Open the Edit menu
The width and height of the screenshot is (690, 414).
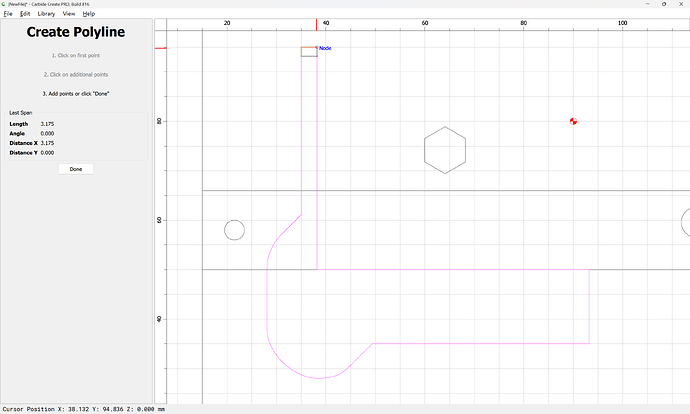click(25, 14)
